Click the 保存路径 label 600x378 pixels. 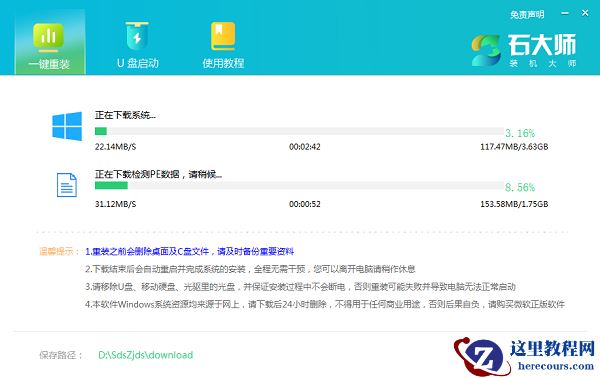pos(61,355)
